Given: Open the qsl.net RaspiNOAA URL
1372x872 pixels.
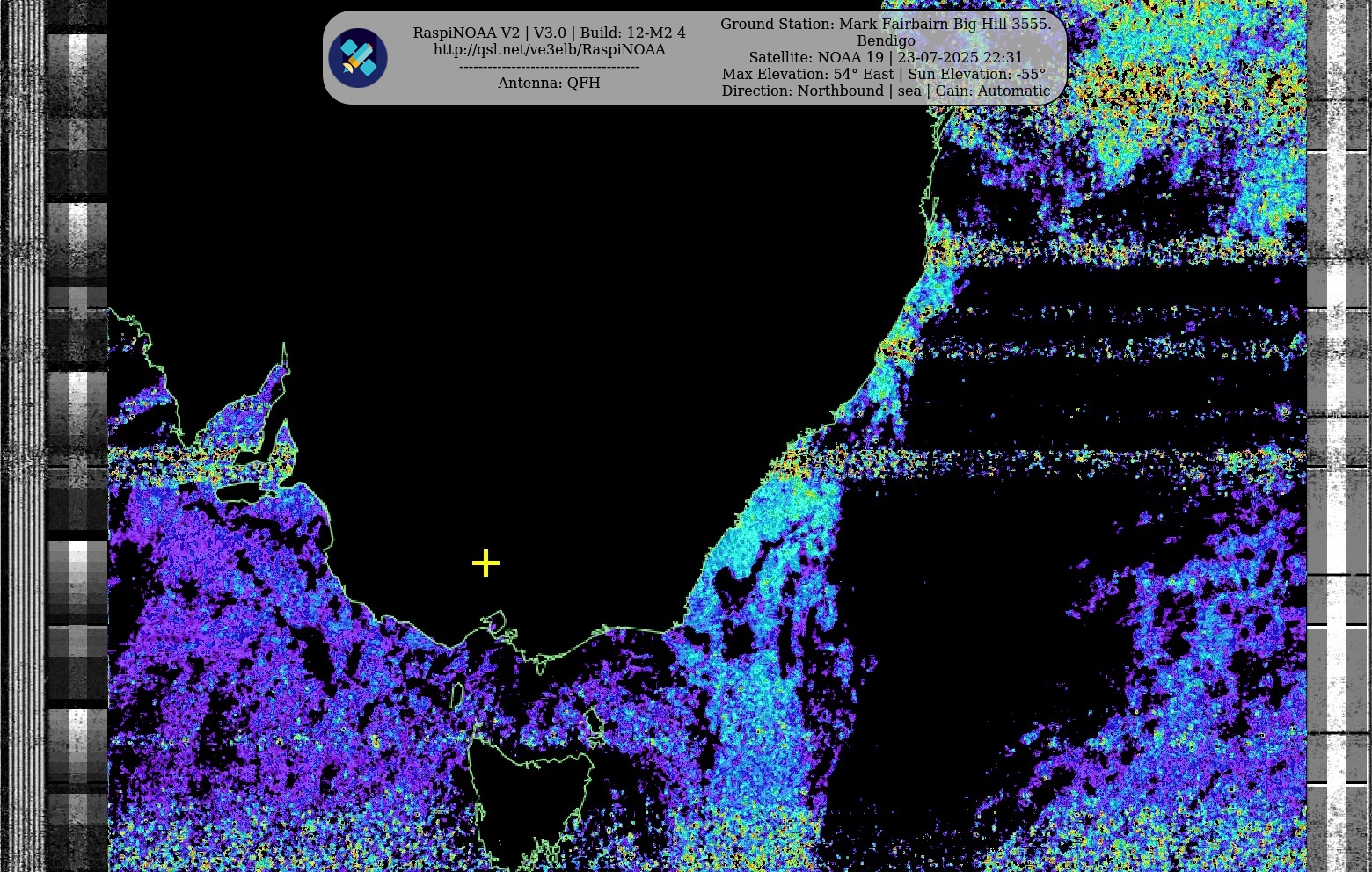Looking at the screenshot, I should pos(549,50).
